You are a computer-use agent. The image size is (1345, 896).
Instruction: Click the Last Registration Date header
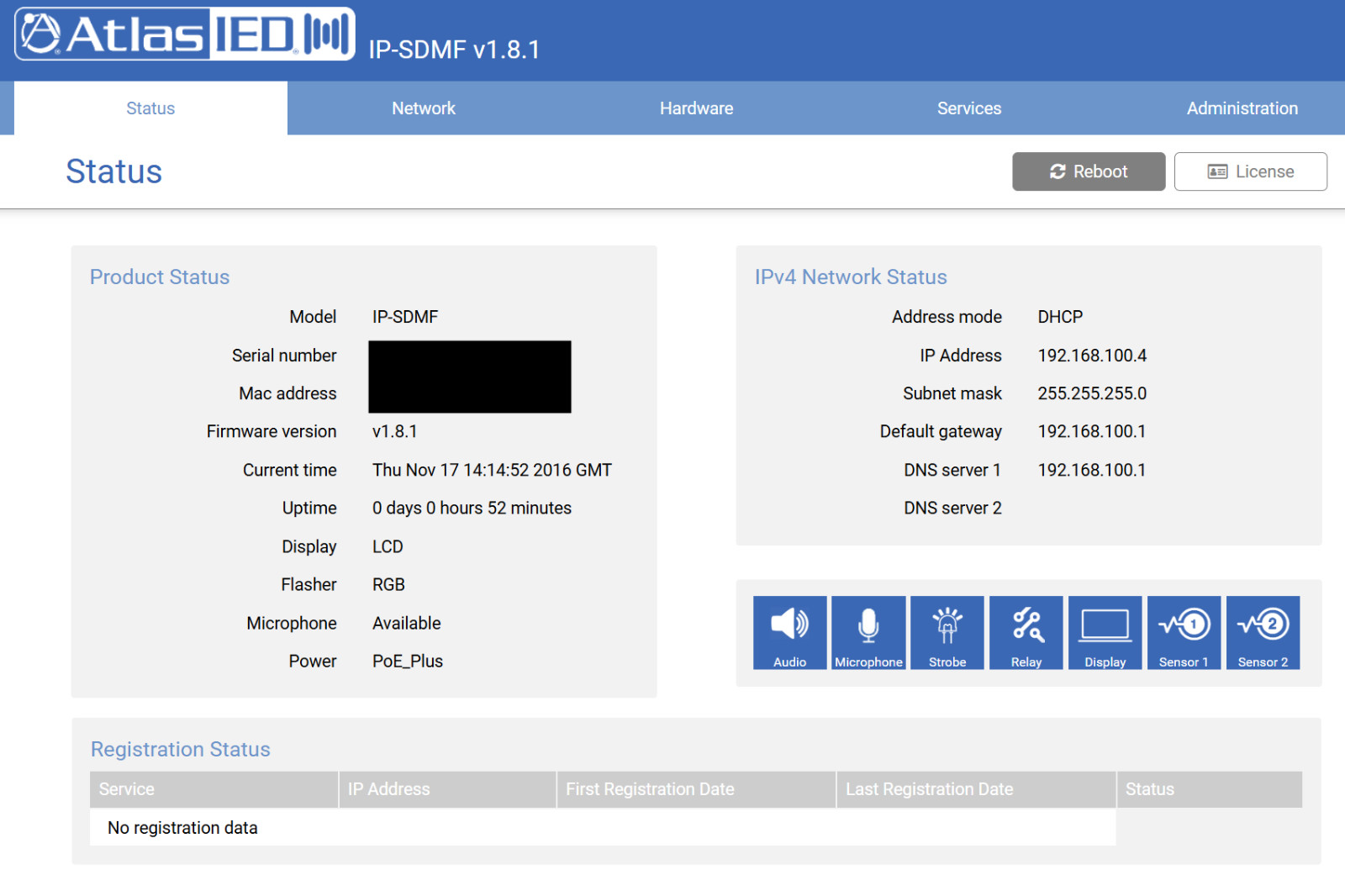click(x=976, y=789)
